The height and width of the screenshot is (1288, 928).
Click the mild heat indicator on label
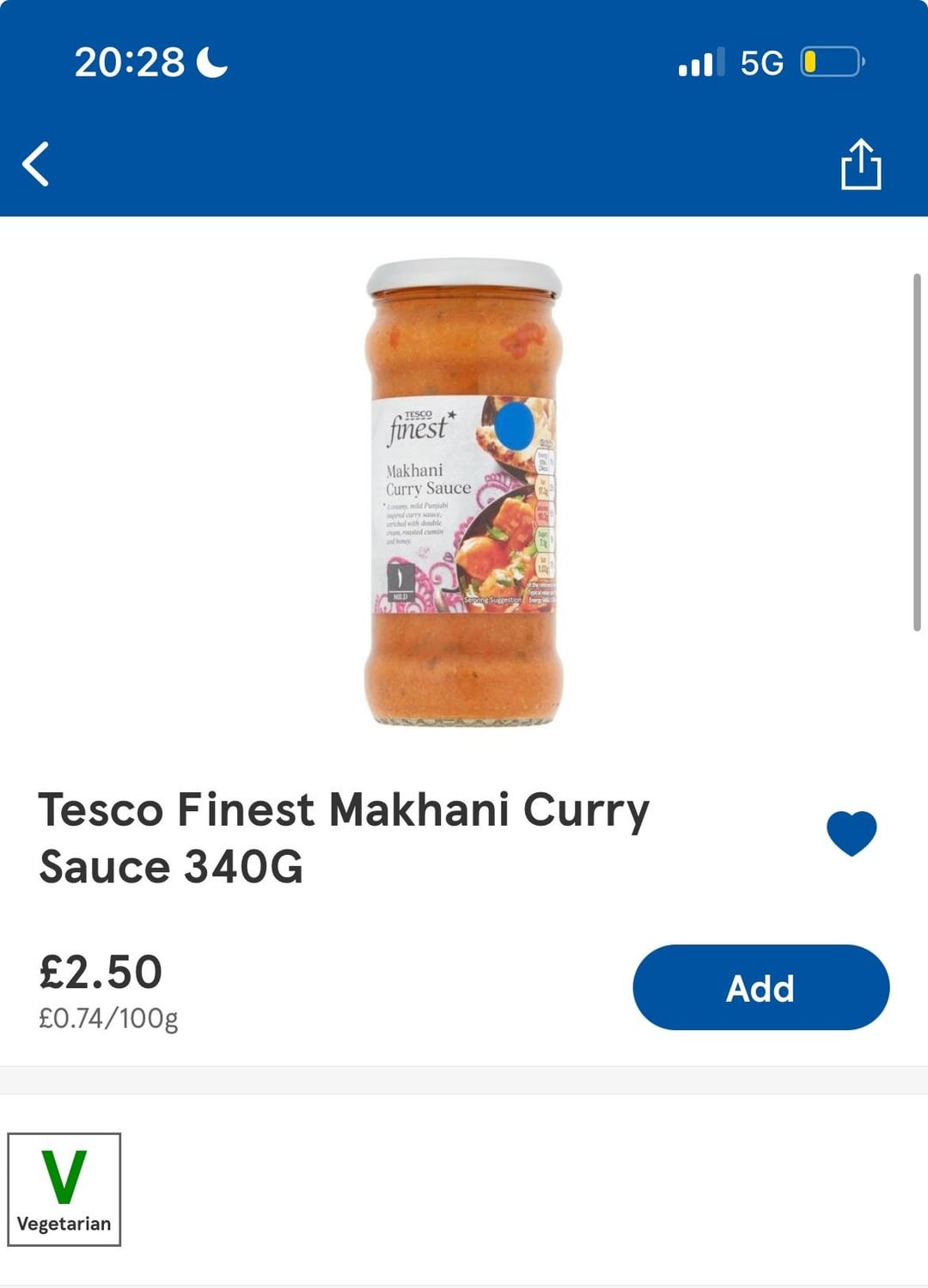click(x=400, y=582)
